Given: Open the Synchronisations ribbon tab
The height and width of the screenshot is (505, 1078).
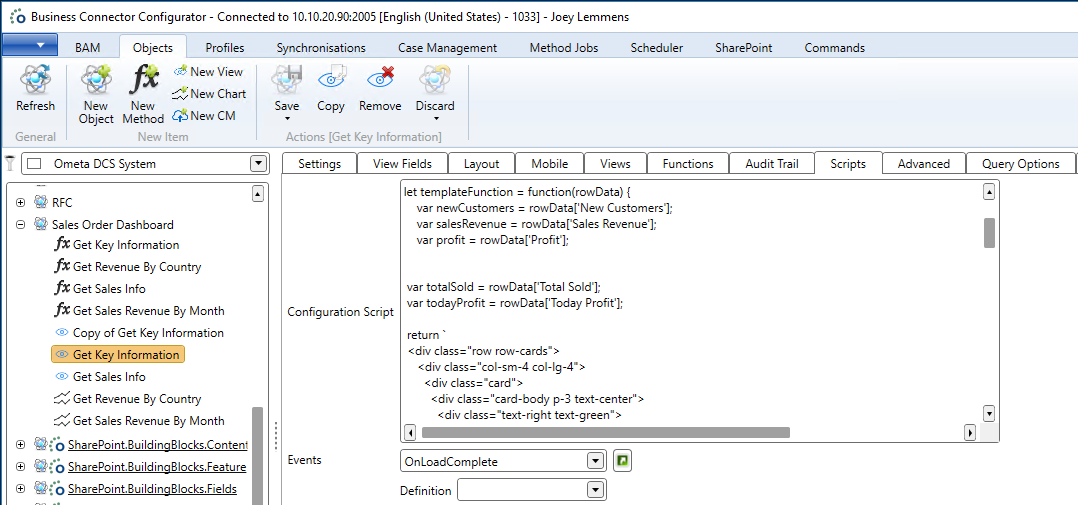Looking at the screenshot, I should point(321,47).
